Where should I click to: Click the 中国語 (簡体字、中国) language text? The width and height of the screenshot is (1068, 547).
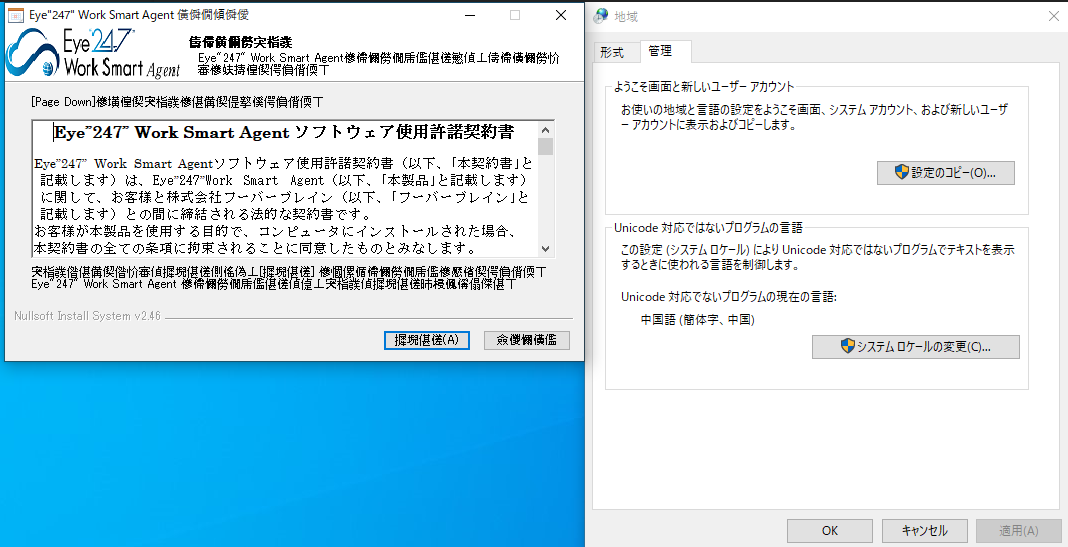coord(697,319)
